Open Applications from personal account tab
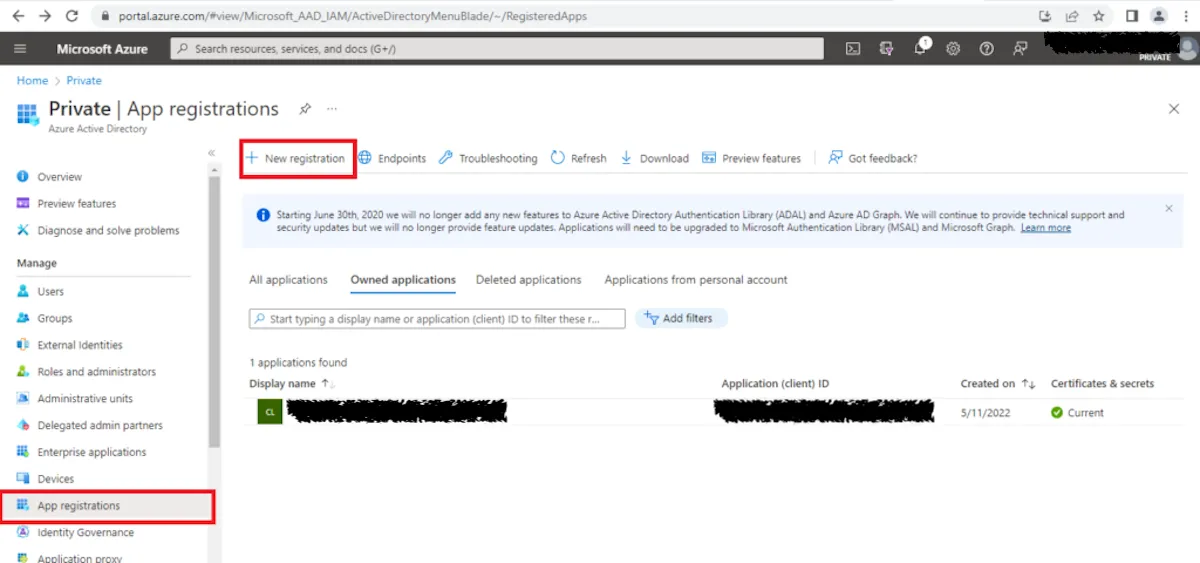The image size is (1200, 563). 696,280
